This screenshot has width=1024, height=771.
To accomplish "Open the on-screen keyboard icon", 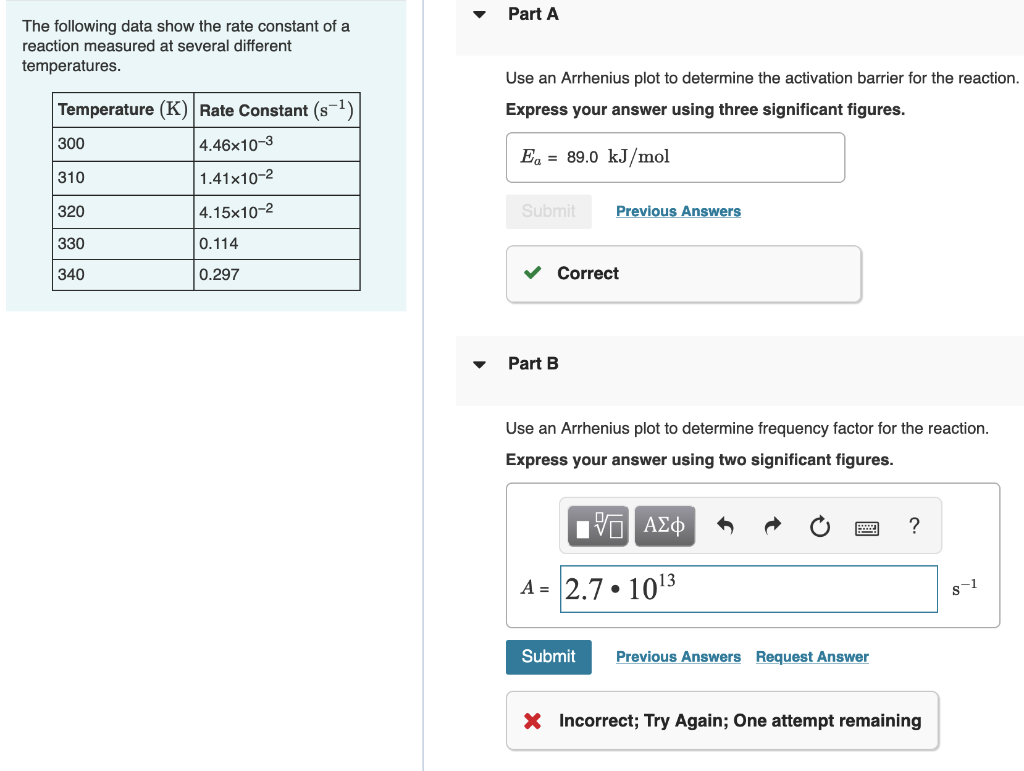I will tap(866, 526).
